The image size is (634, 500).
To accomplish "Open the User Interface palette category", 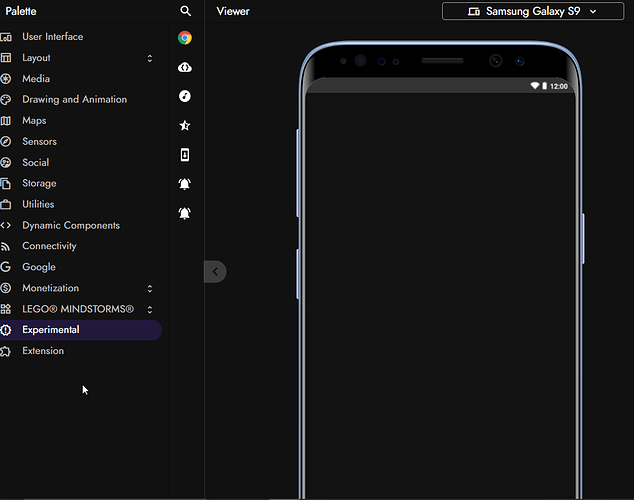I will (53, 37).
